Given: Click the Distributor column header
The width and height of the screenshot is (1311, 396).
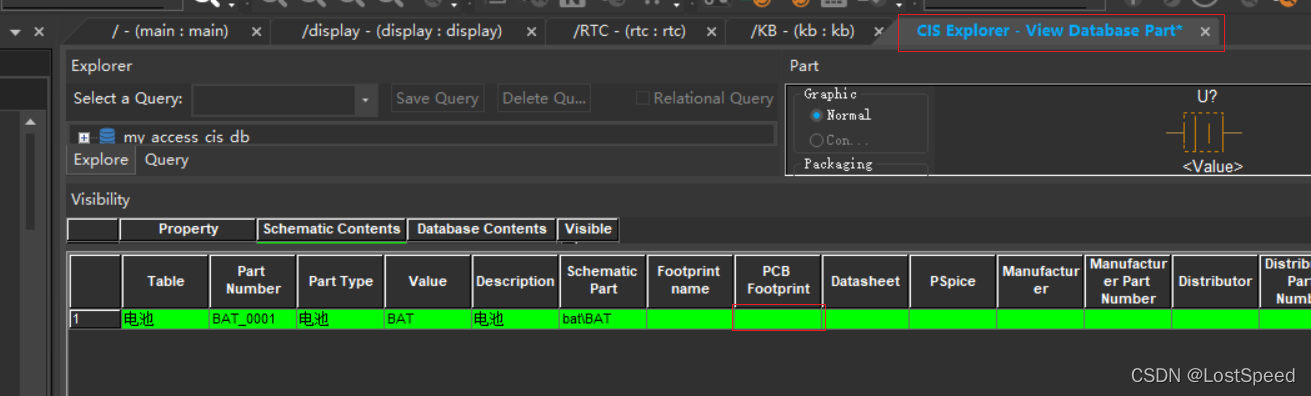Looking at the screenshot, I should 1215,281.
